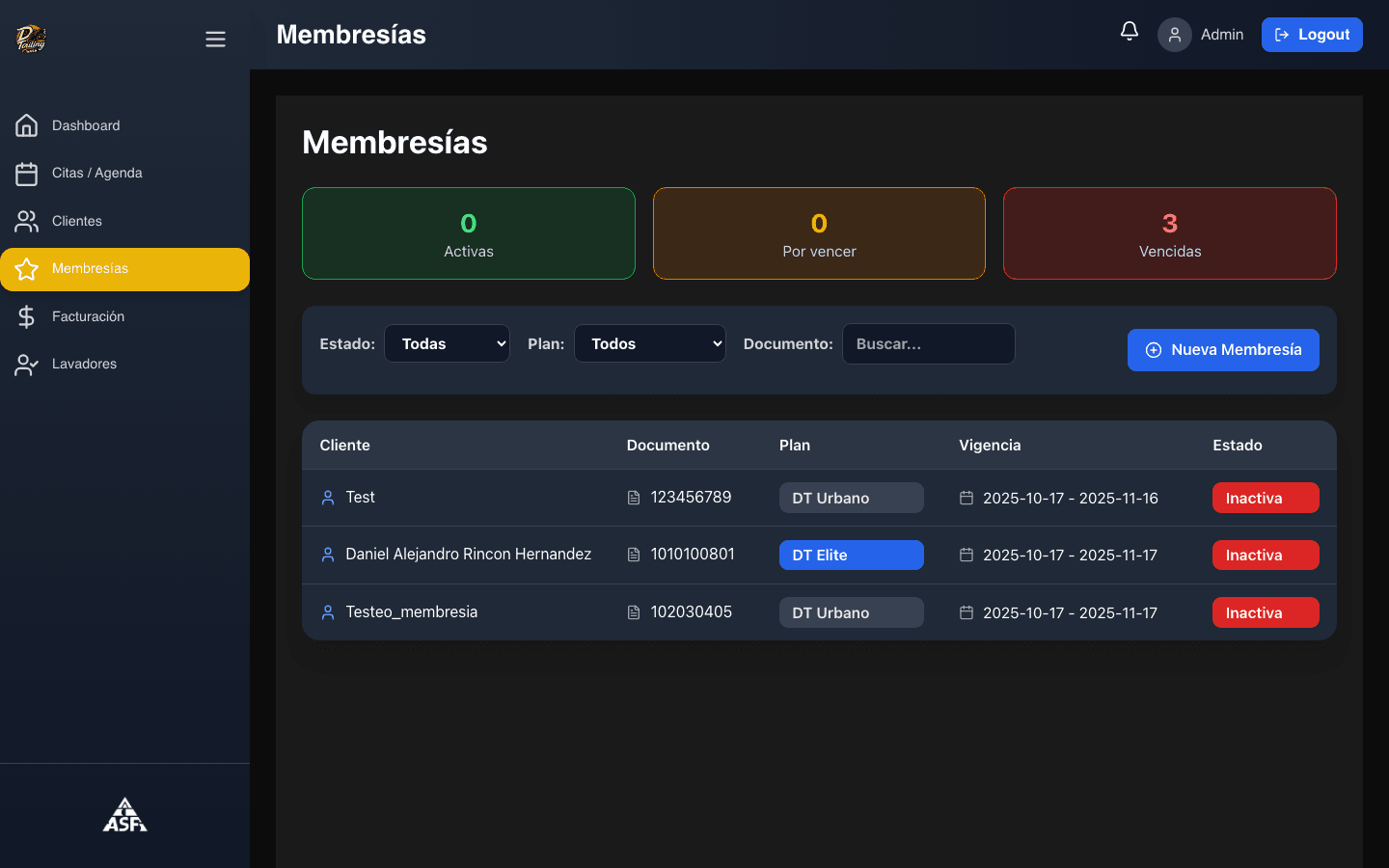
Task: Click the Vencidas summary card
Action: [1170, 233]
